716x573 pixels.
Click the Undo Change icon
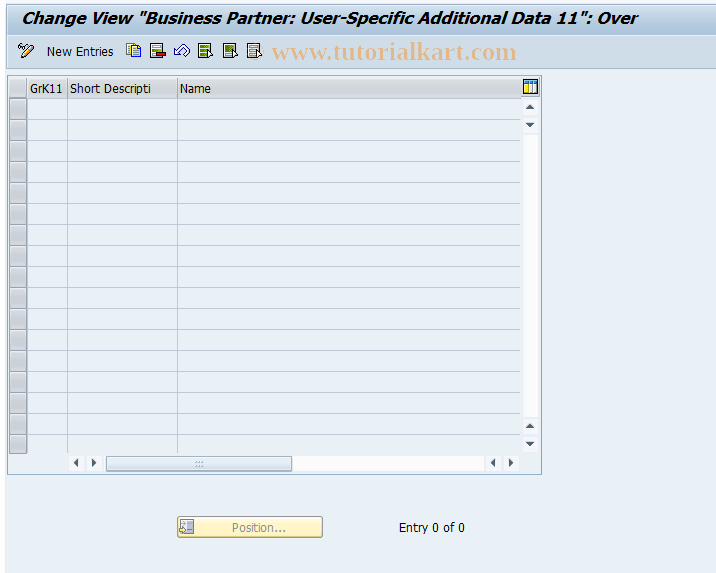pos(182,51)
